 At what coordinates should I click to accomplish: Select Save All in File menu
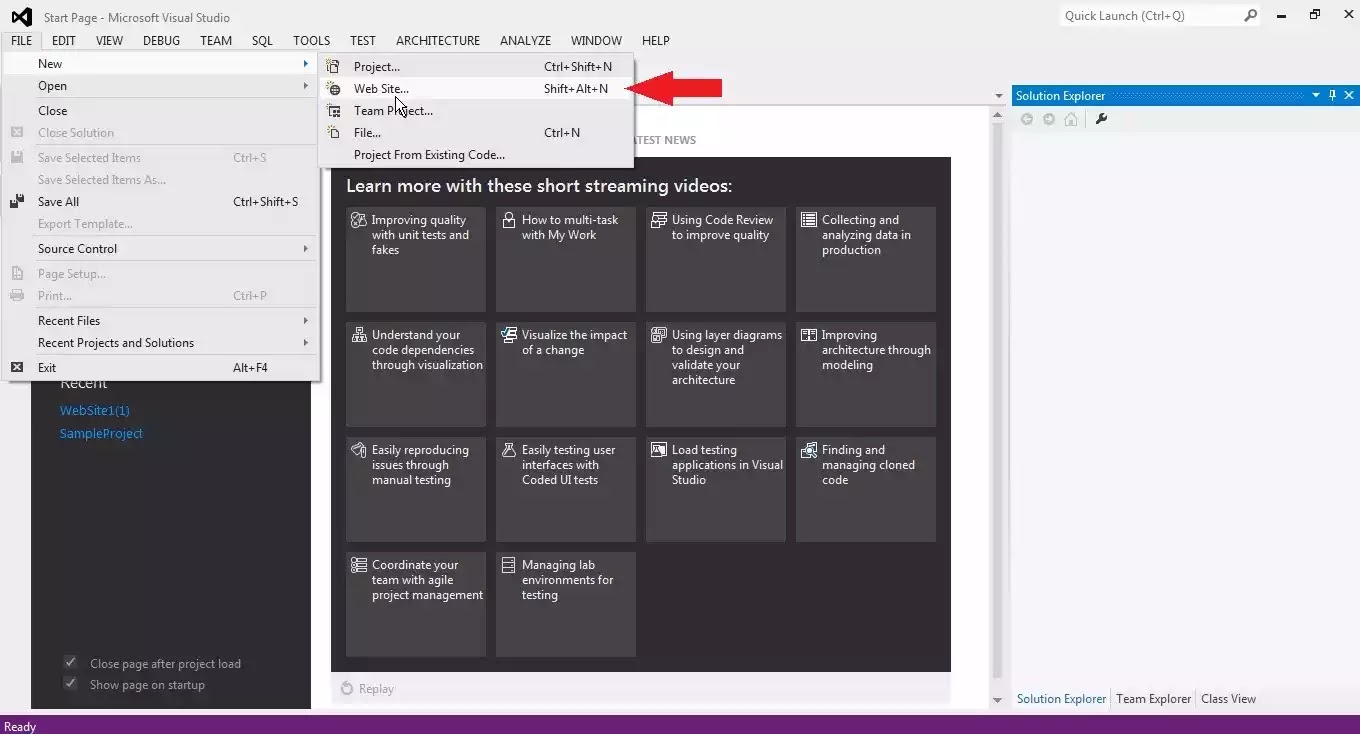pos(161,202)
